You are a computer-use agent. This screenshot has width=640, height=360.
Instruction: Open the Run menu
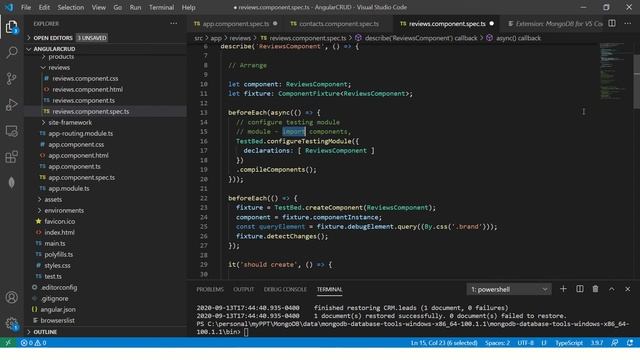[135, 7]
